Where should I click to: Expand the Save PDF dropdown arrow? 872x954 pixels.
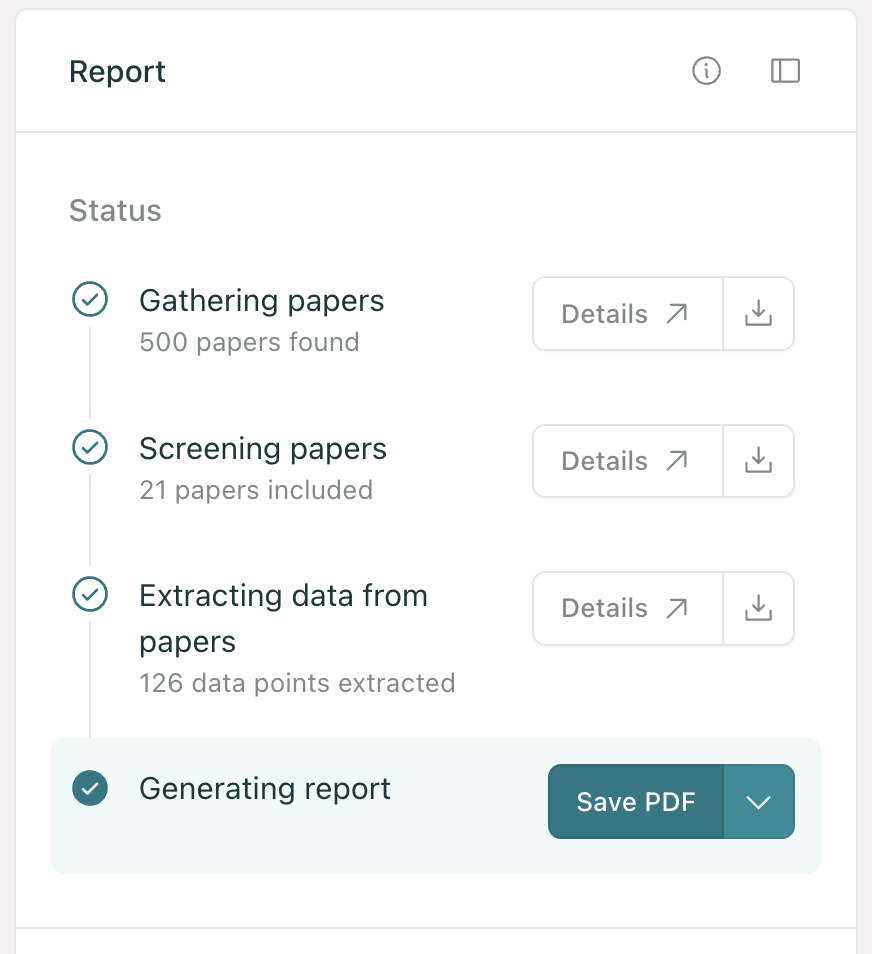pyautogui.click(x=759, y=801)
